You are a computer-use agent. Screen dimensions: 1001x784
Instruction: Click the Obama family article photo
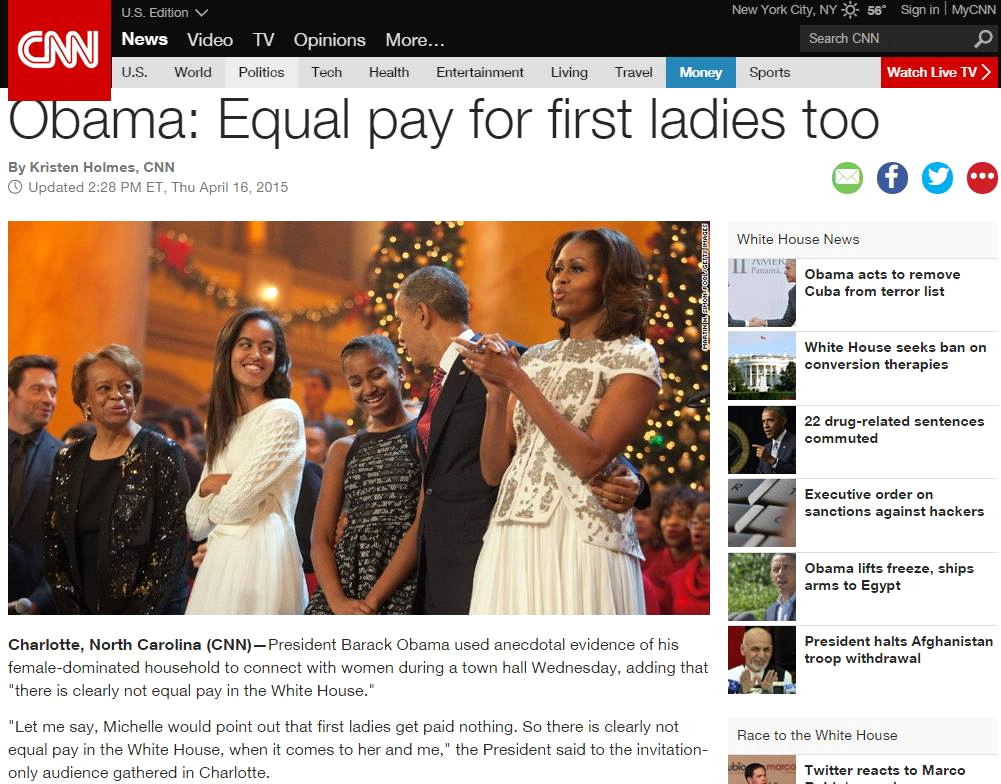point(359,418)
